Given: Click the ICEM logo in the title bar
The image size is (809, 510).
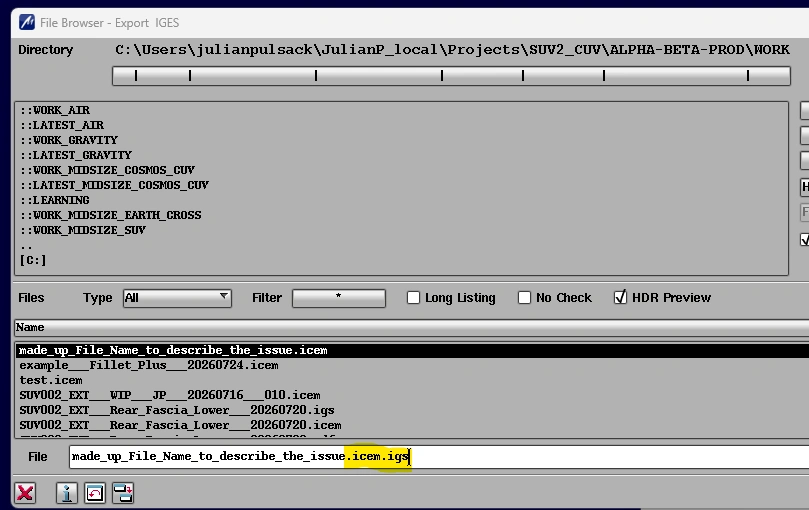Looking at the screenshot, I should tap(27, 22).
